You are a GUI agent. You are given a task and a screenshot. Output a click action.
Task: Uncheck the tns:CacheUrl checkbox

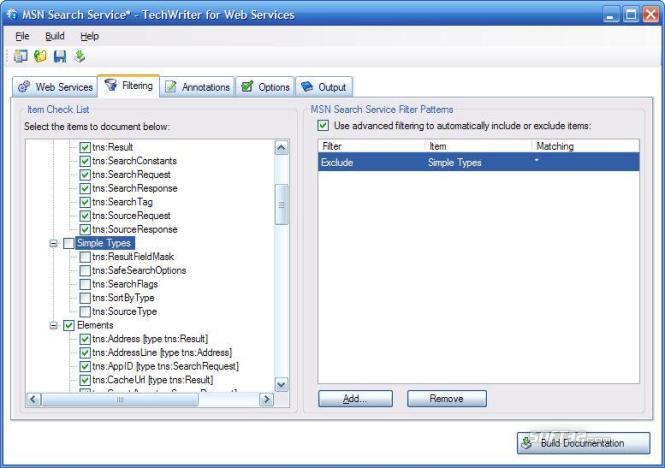[85, 380]
